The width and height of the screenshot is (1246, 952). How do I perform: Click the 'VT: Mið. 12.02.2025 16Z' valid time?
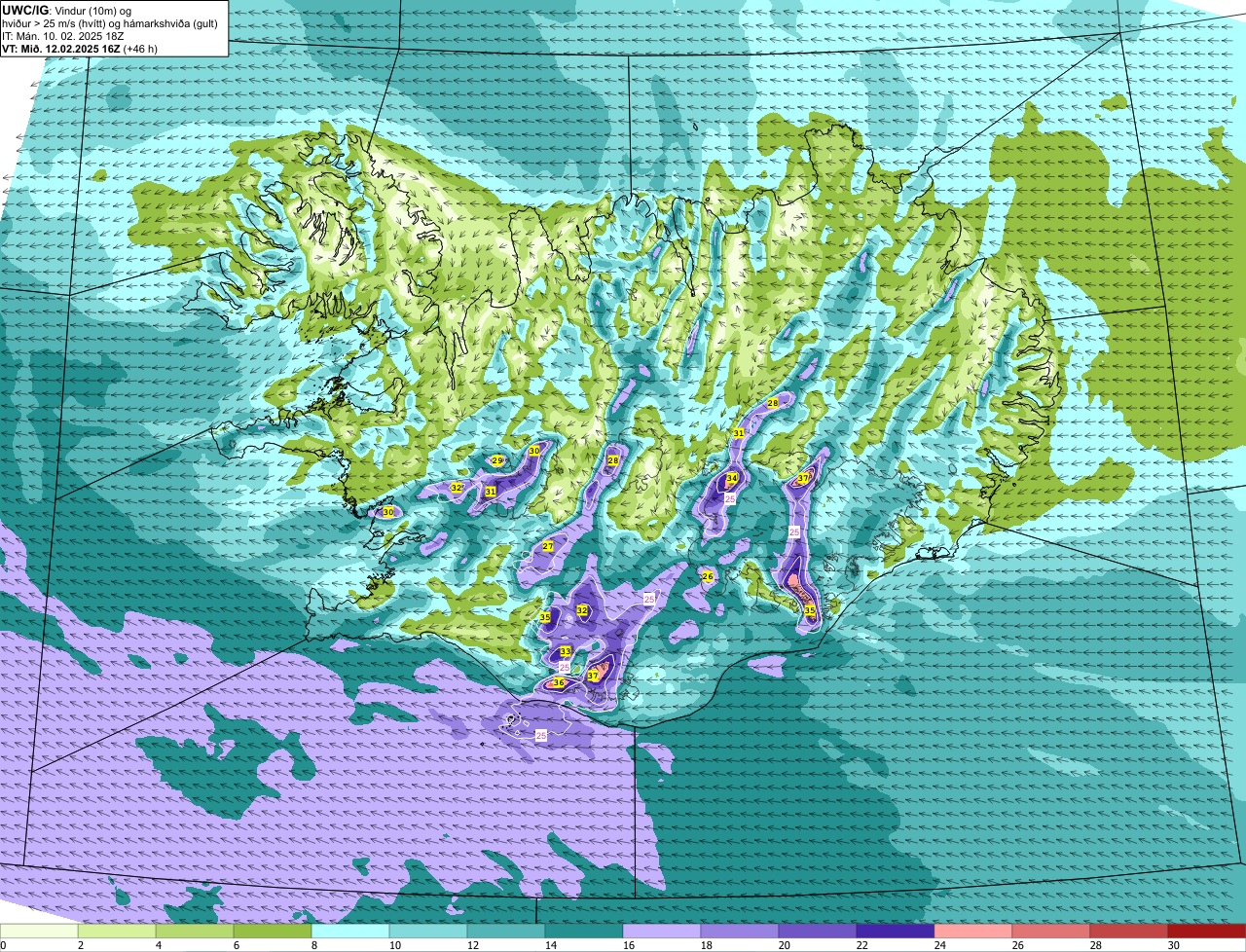click(x=61, y=48)
